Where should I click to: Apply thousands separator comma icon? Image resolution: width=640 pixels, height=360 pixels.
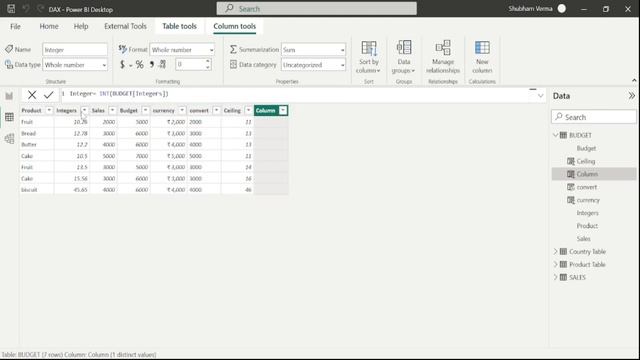(152, 64)
